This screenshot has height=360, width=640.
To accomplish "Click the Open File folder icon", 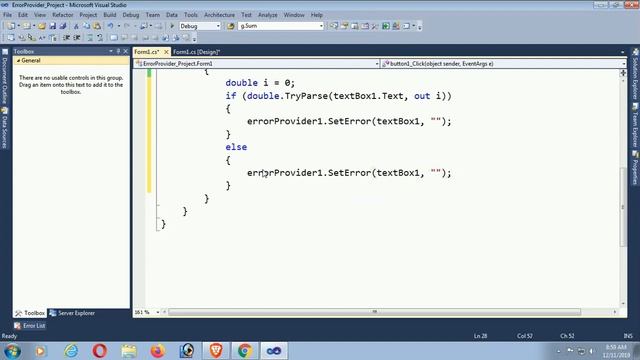I will 42,26.
